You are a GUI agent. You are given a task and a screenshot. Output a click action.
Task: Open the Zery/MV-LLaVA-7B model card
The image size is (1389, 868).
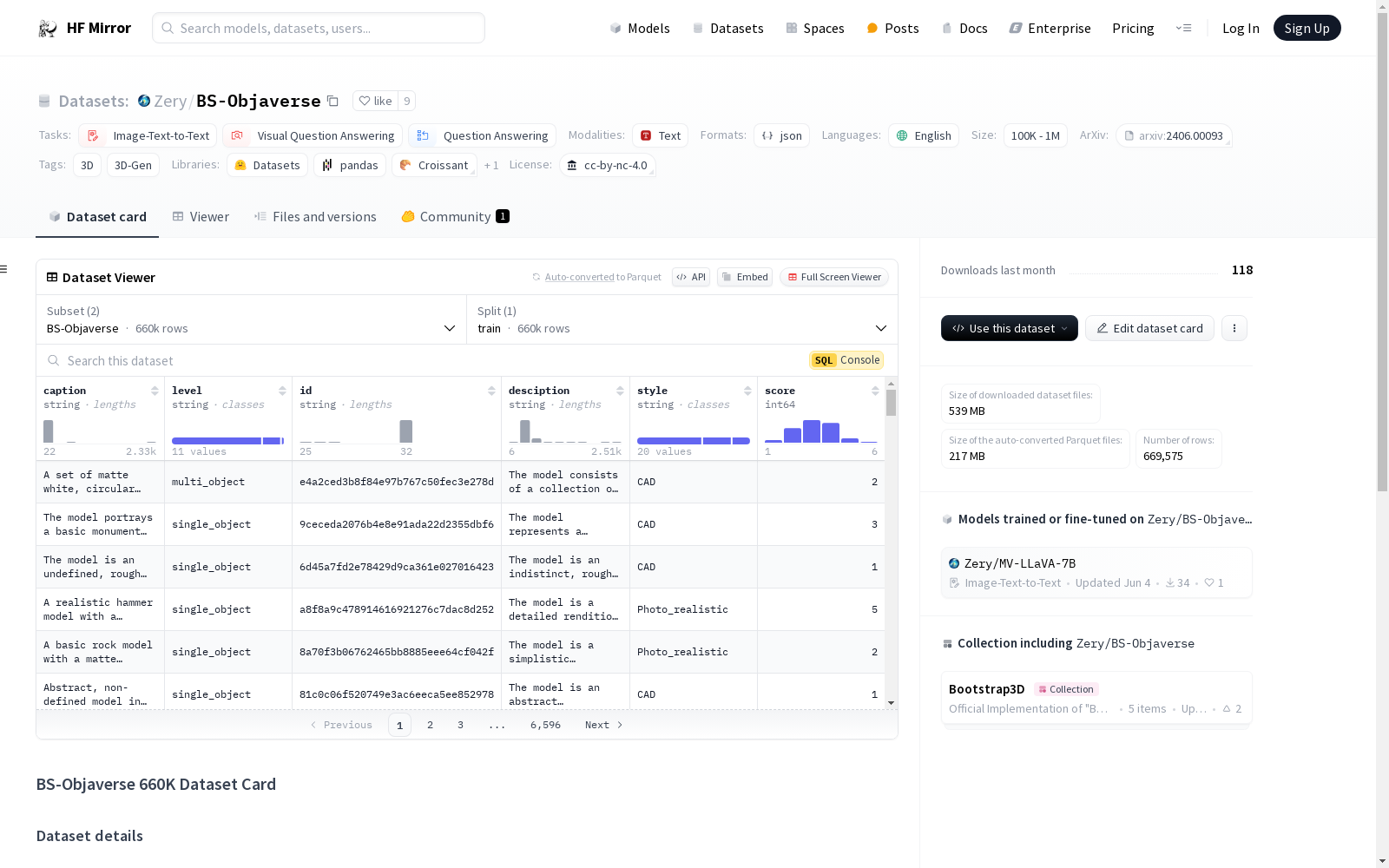(x=1096, y=572)
